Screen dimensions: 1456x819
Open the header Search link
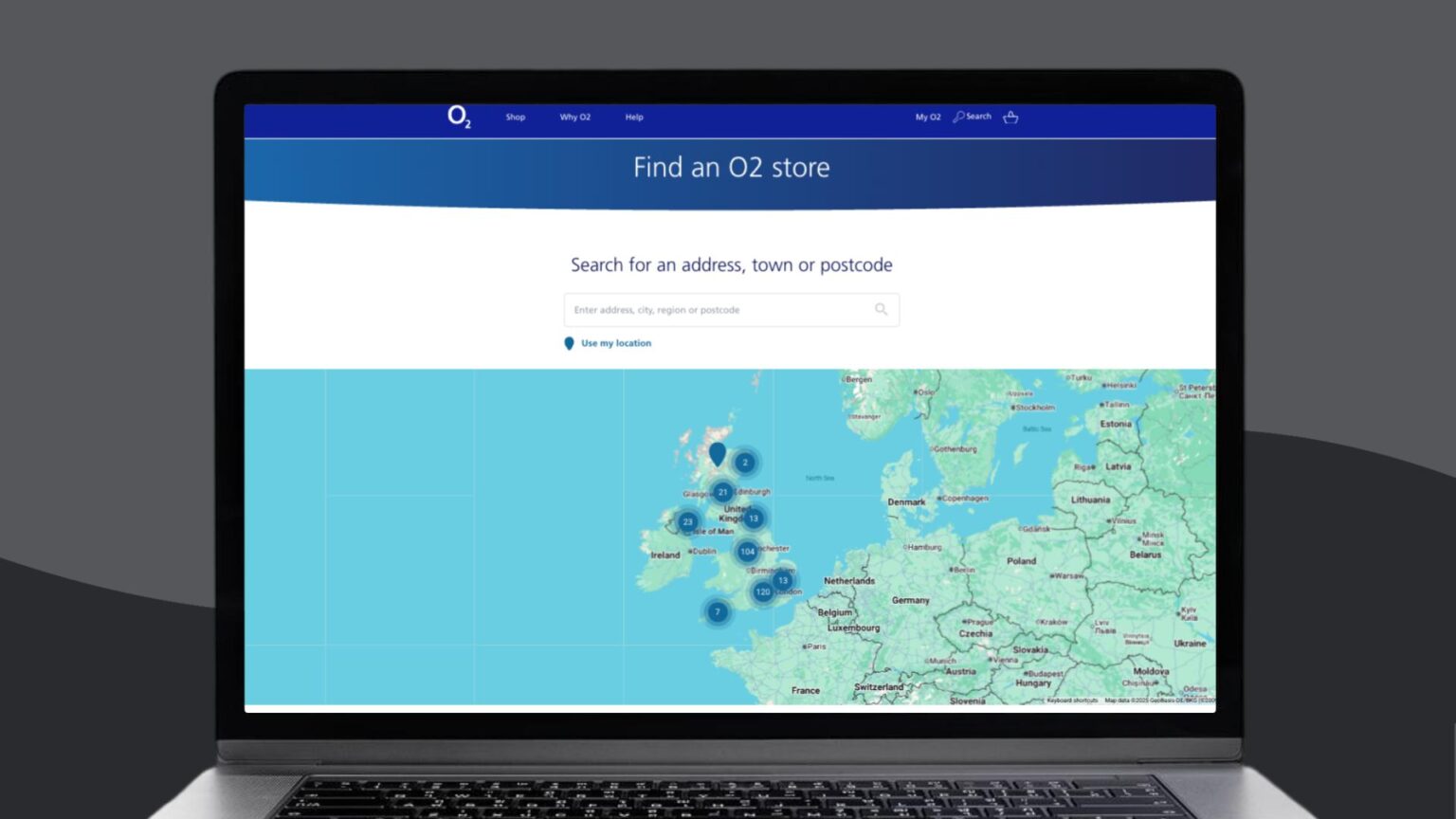point(973,117)
